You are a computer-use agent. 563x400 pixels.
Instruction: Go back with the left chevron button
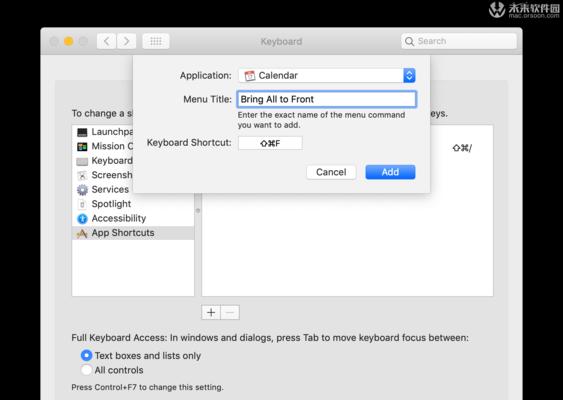[107, 41]
